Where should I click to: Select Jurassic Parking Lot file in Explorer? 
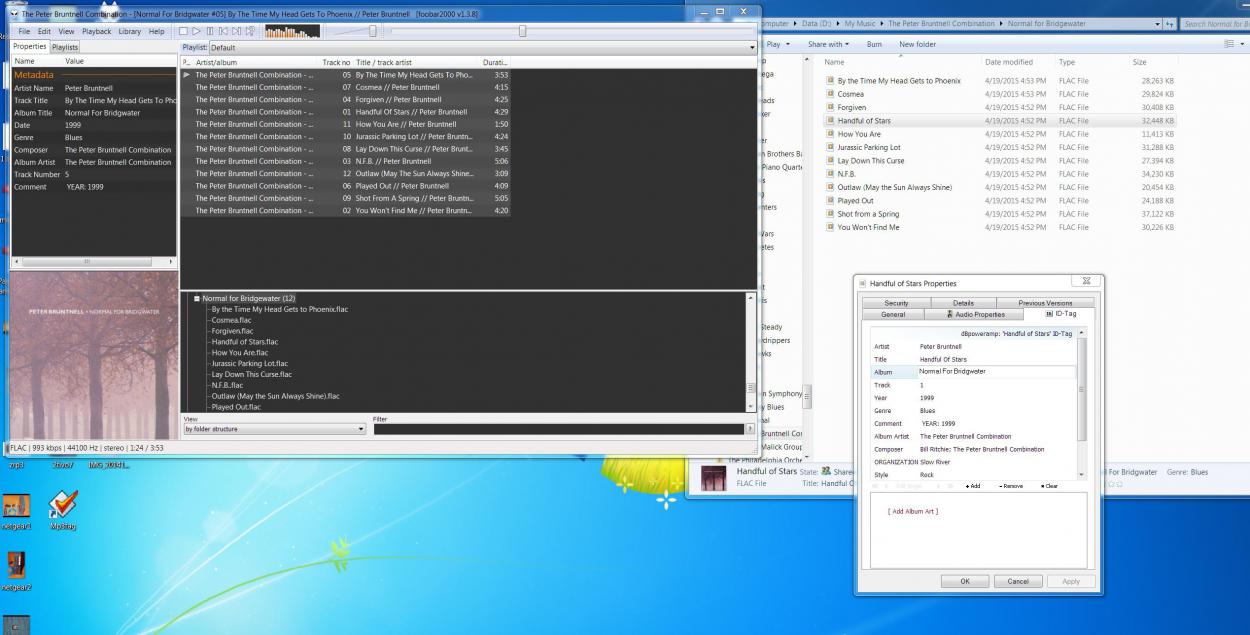(868, 147)
